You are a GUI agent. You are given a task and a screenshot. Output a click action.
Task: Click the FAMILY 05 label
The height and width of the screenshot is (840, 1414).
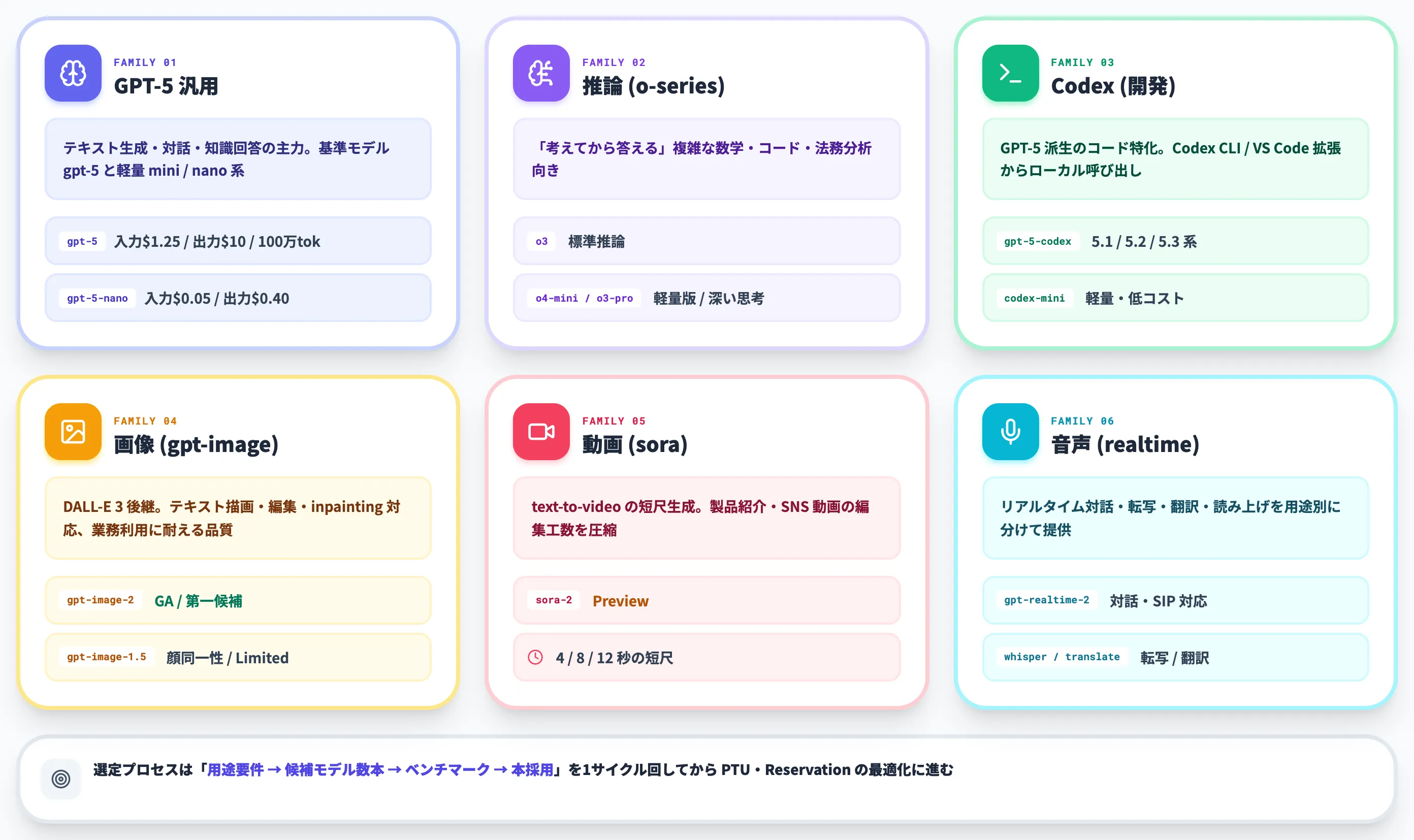(614, 421)
